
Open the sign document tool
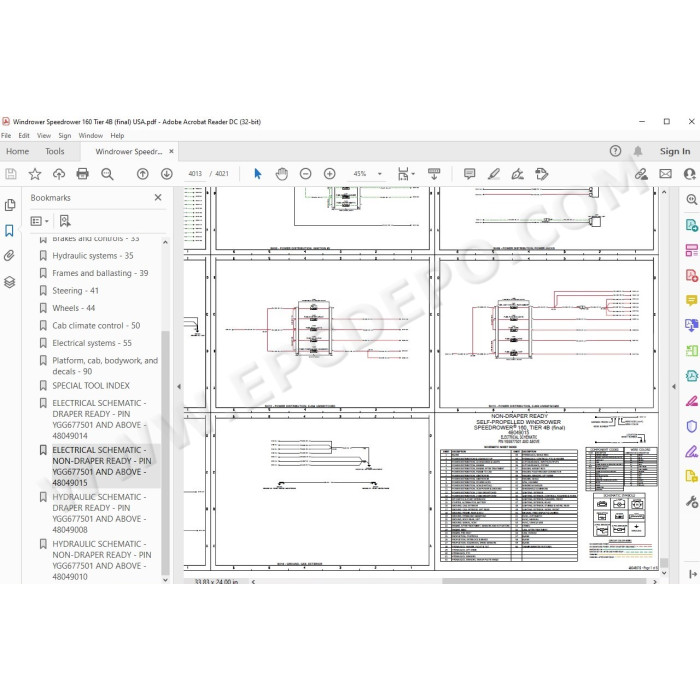tap(517, 174)
